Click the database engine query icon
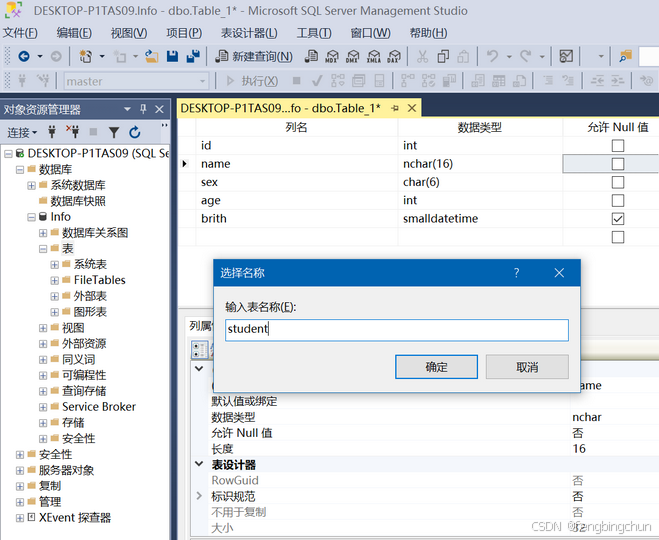Image resolution: width=659 pixels, height=540 pixels. click(311, 56)
